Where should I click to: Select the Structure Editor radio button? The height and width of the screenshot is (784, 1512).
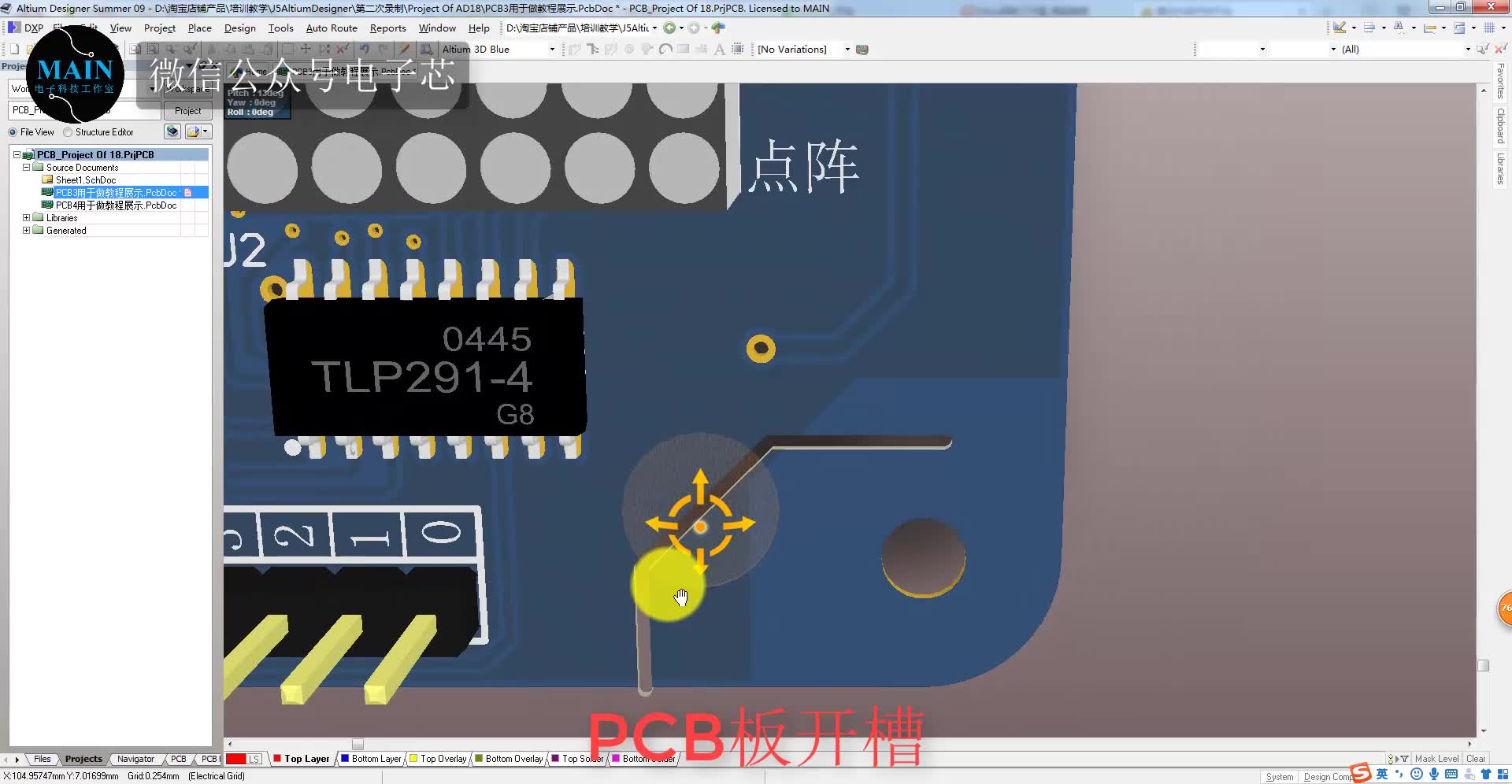click(x=68, y=131)
